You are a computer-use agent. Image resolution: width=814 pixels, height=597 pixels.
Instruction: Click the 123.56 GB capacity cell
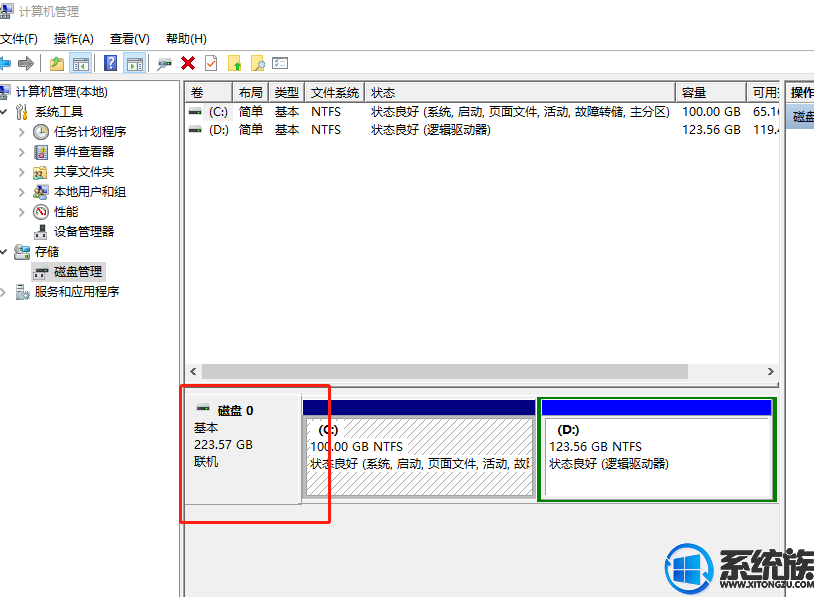tap(711, 130)
